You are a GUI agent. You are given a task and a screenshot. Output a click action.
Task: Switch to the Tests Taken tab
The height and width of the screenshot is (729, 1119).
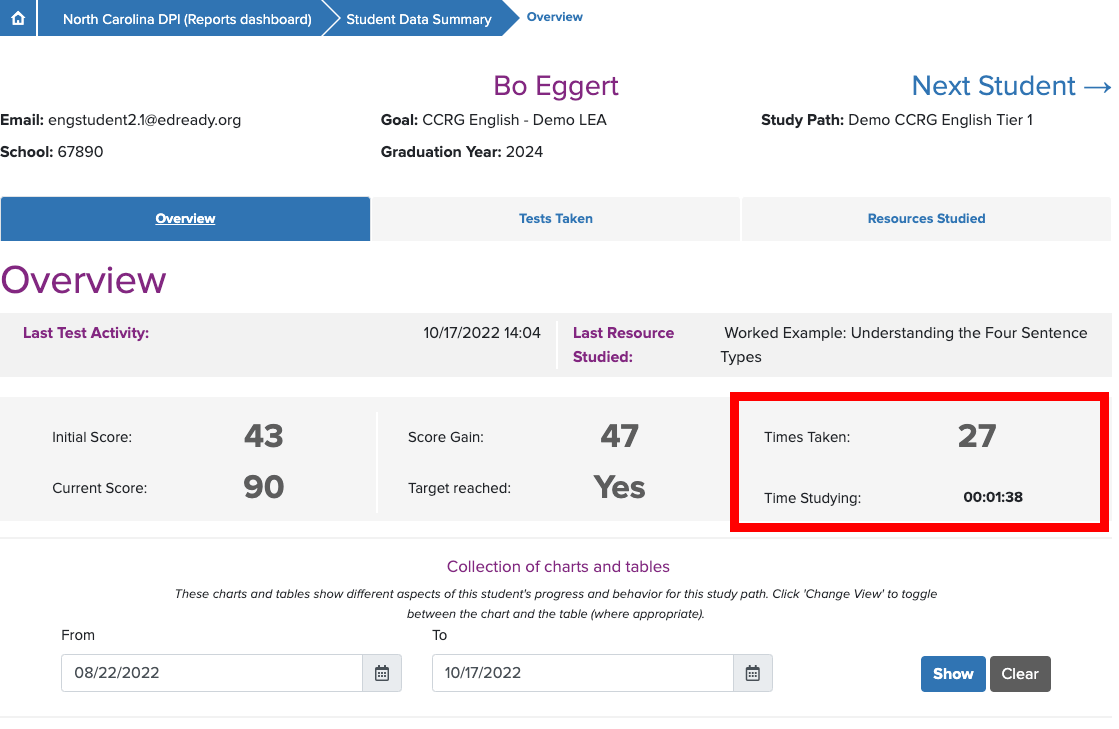point(555,218)
